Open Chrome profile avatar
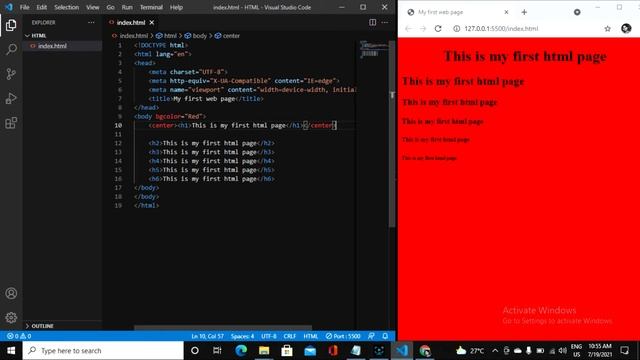The height and width of the screenshot is (360, 640). pyautogui.click(x=626, y=29)
